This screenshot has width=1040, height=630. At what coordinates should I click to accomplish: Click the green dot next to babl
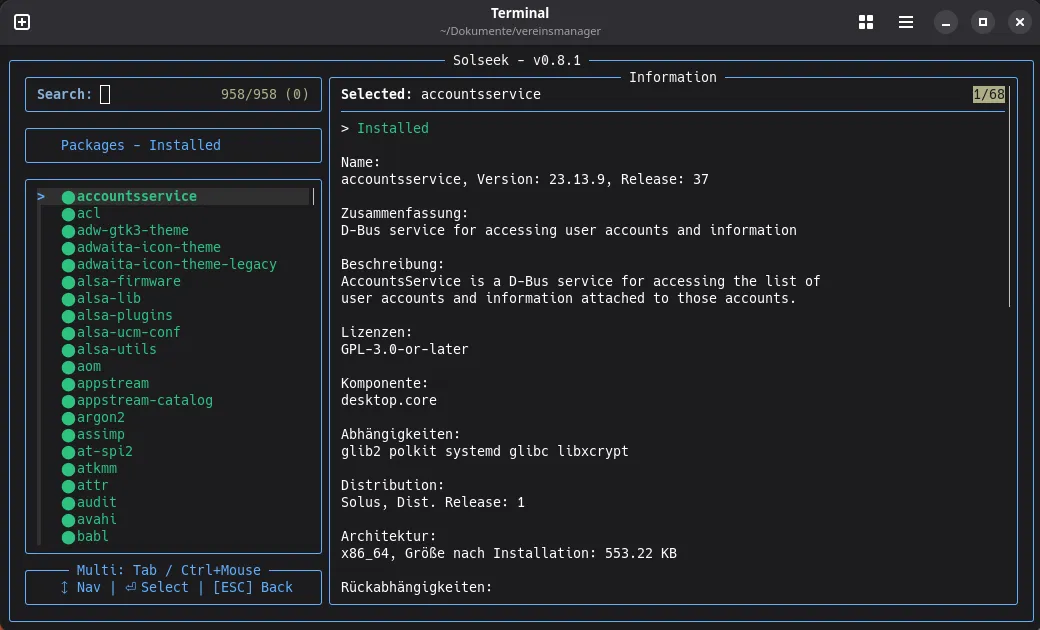point(68,537)
